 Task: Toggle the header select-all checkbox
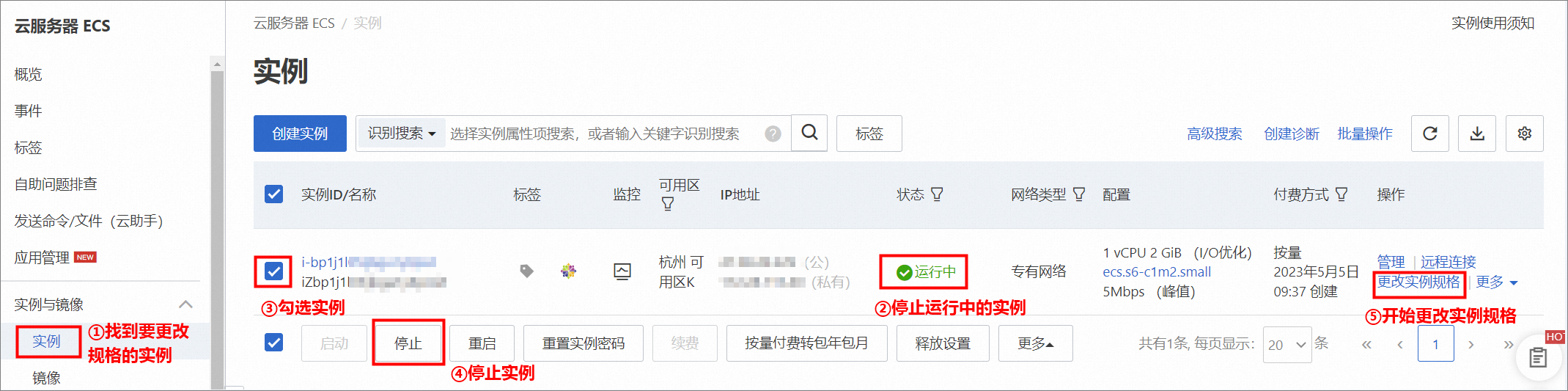click(x=273, y=194)
